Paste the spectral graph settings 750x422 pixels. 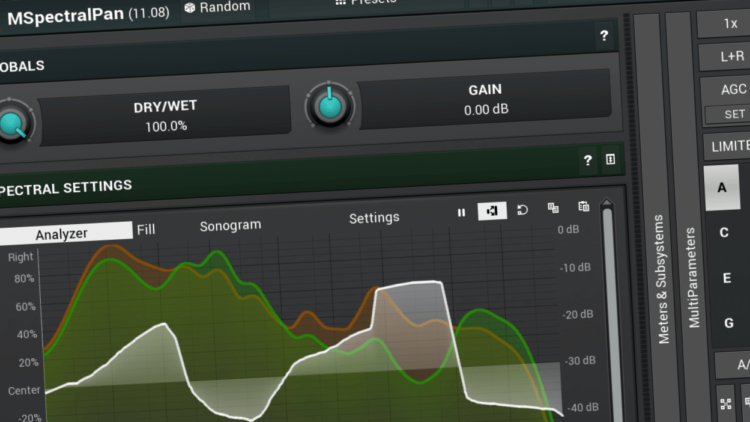[584, 206]
